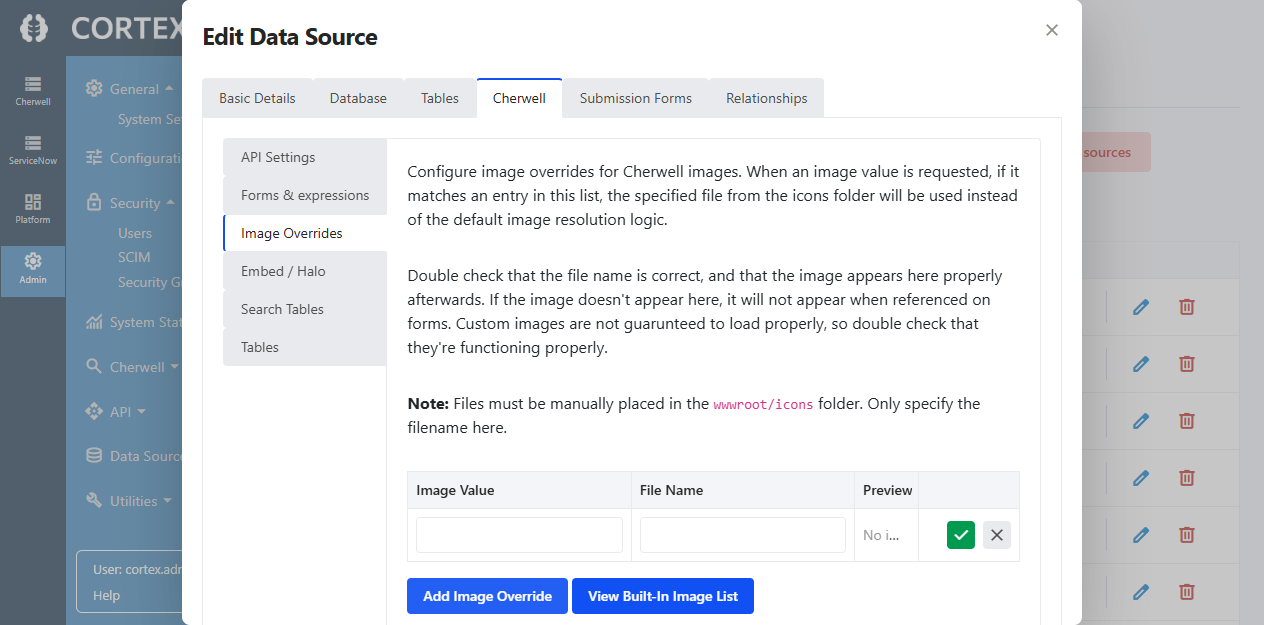This screenshot has width=1264, height=625.
Task: Open SCIM under Security
Action: pyautogui.click(x=134, y=257)
